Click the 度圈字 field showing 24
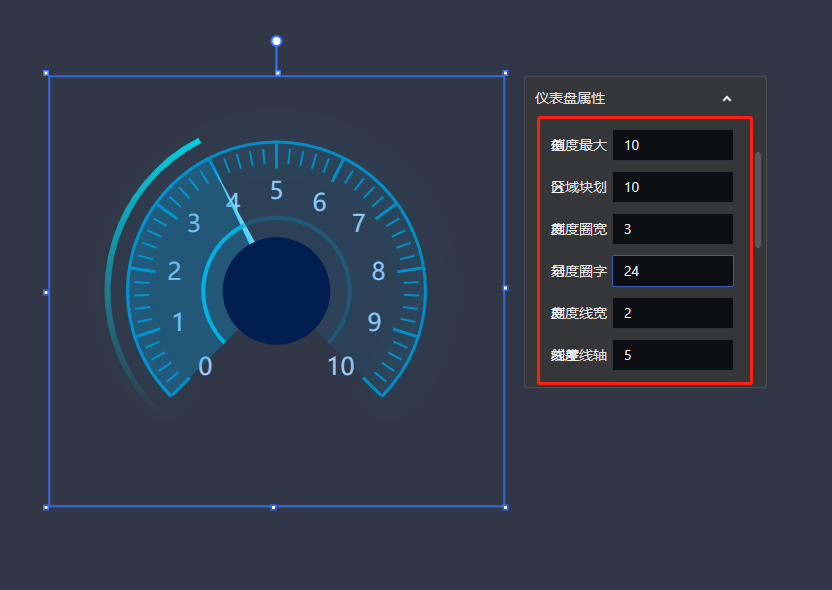The height and width of the screenshot is (590, 832). point(672,271)
